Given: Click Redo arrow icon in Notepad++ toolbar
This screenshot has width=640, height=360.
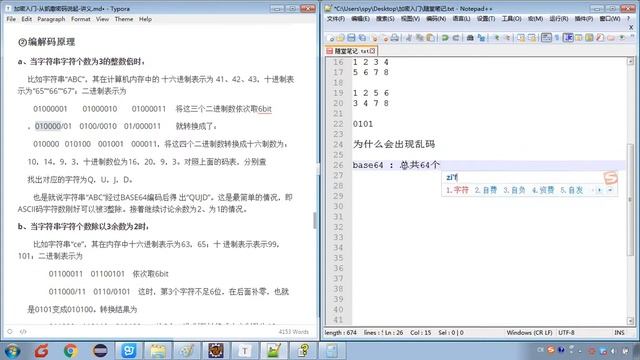Looking at the screenshot, I should (456, 38).
